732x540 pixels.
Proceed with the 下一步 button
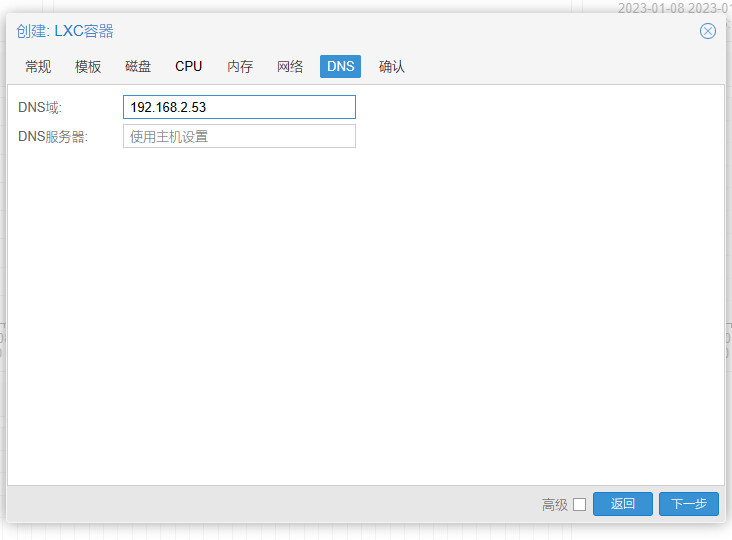(689, 504)
